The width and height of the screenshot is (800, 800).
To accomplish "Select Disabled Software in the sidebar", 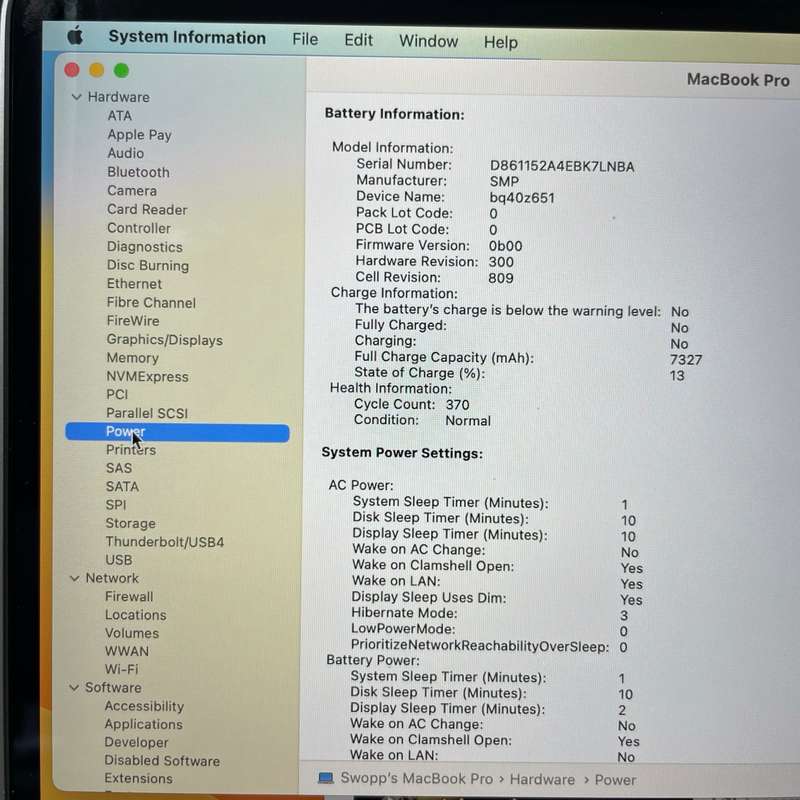I will (162, 761).
